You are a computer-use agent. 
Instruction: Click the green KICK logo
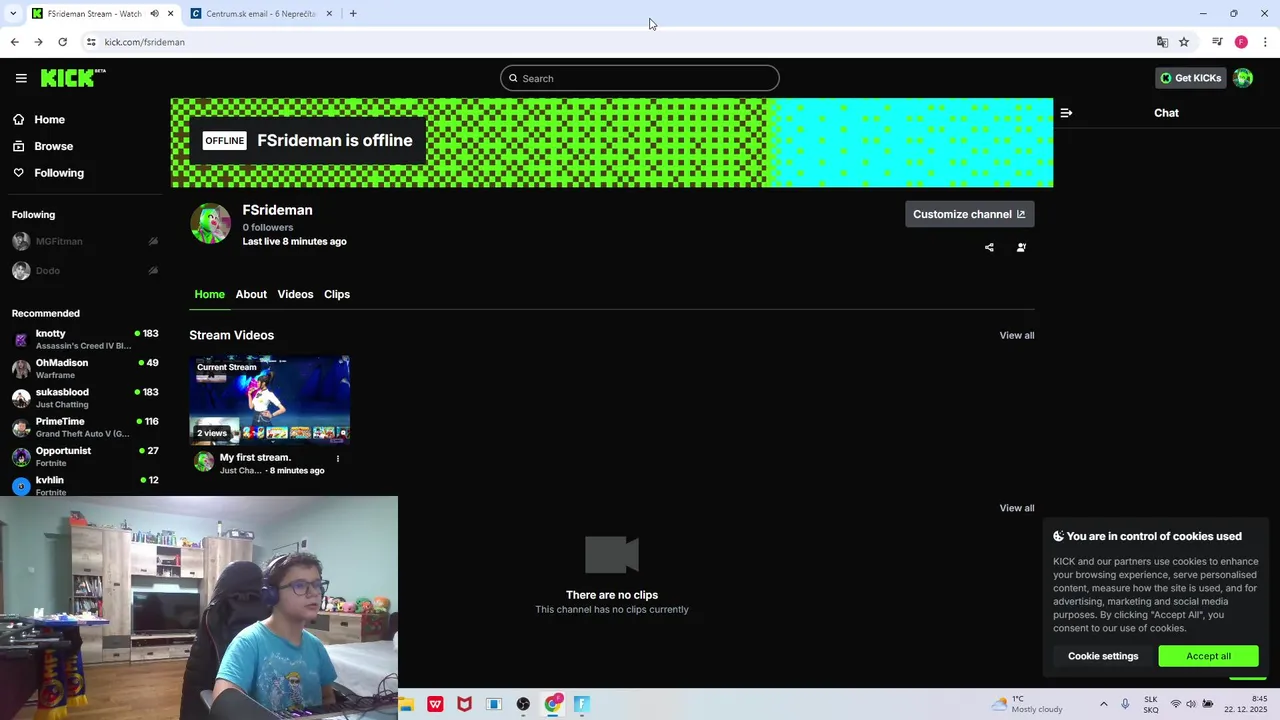[x=73, y=78]
